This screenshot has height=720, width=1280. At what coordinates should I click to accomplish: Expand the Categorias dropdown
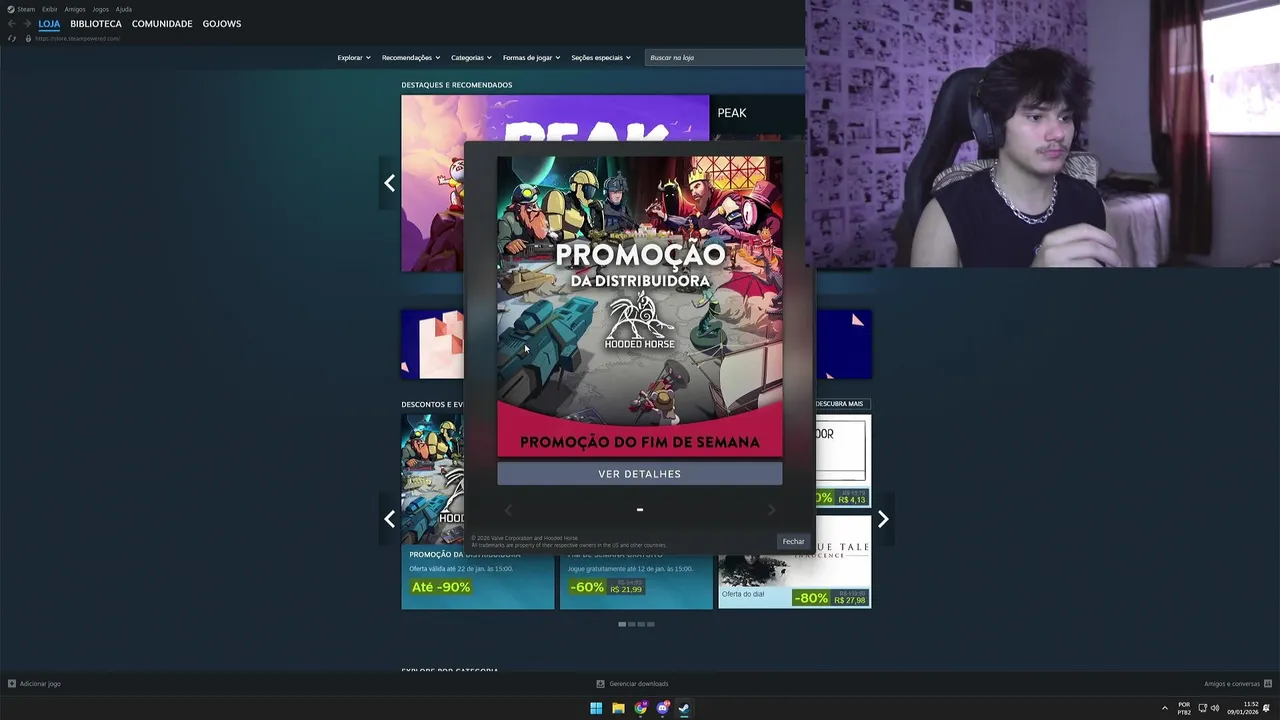click(x=471, y=58)
